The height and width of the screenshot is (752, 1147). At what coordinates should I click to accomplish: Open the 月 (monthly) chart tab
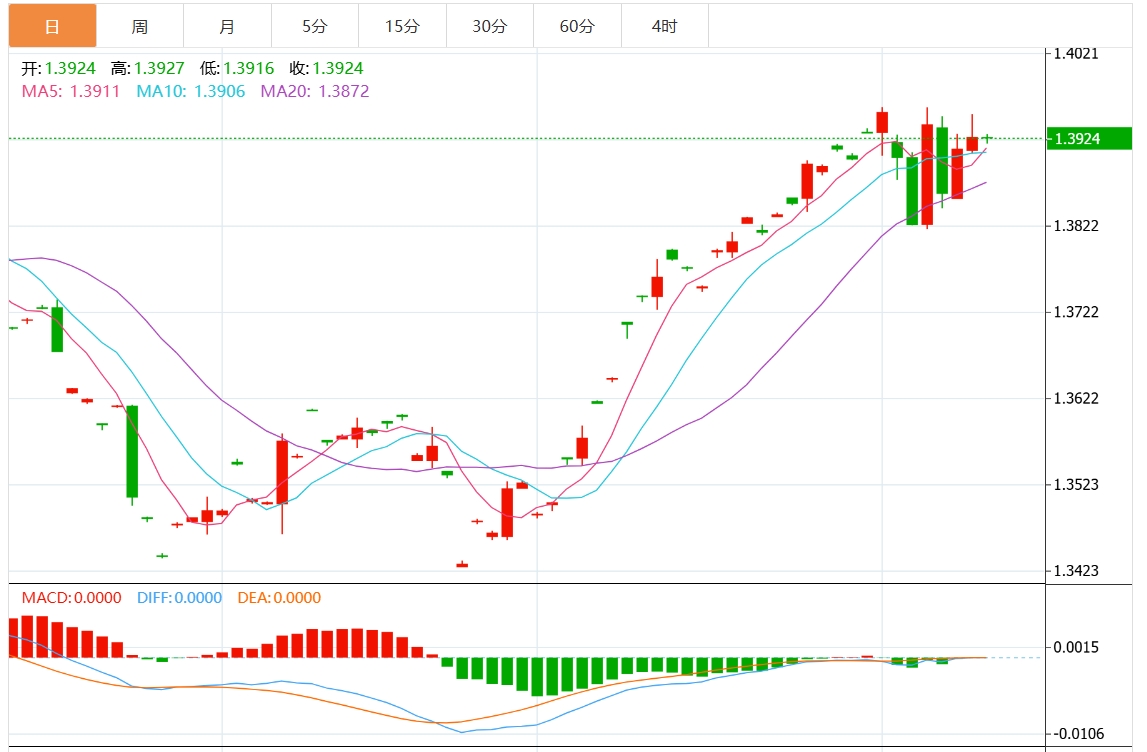tap(227, 26)
